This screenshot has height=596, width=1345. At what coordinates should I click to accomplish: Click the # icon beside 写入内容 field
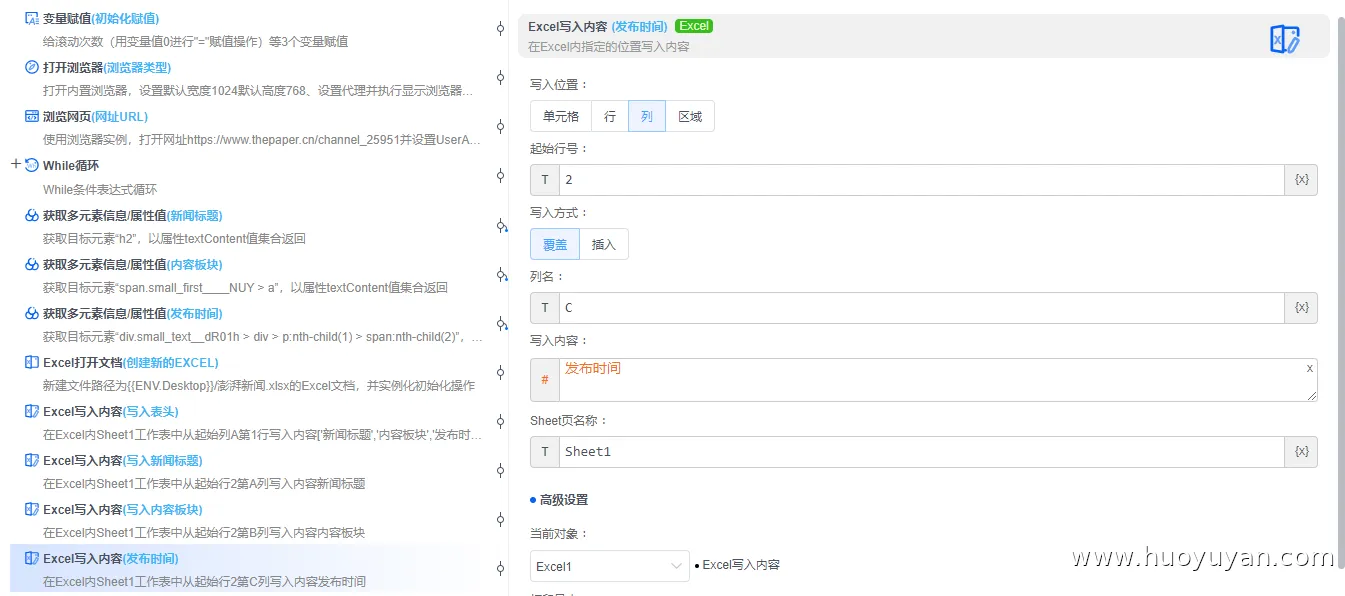click(x=544, y=379)
